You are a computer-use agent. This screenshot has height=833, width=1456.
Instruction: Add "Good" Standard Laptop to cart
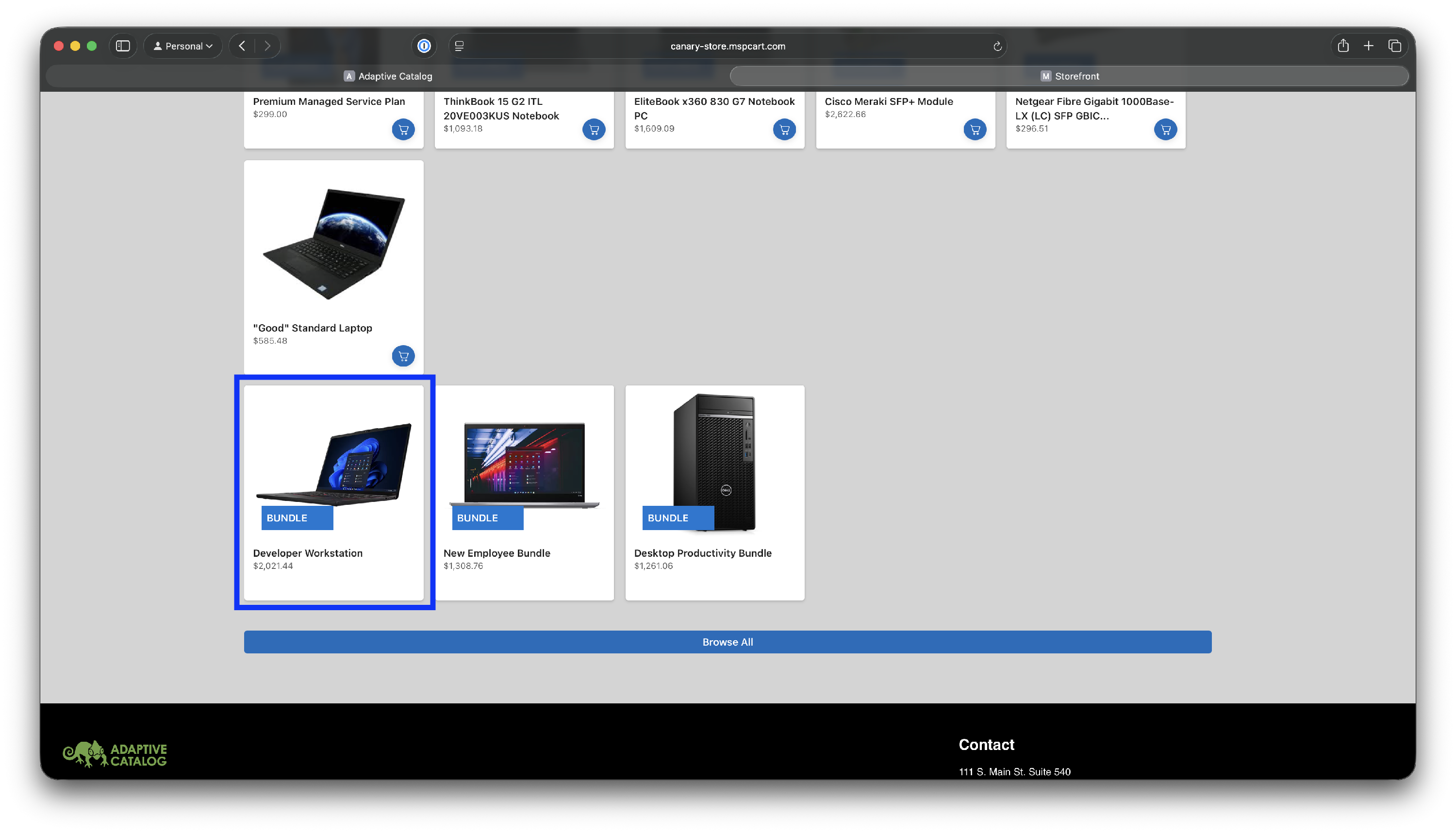click(403, 356)
